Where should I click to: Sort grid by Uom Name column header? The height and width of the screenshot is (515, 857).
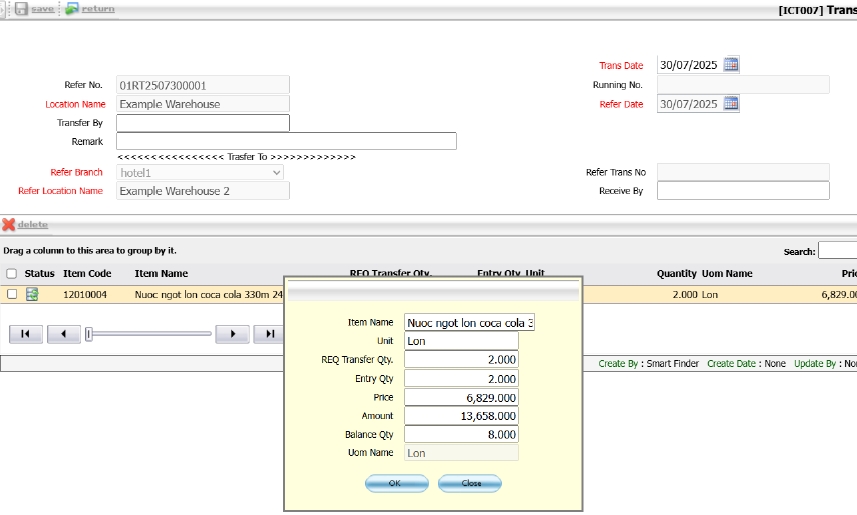pos(727,274)
